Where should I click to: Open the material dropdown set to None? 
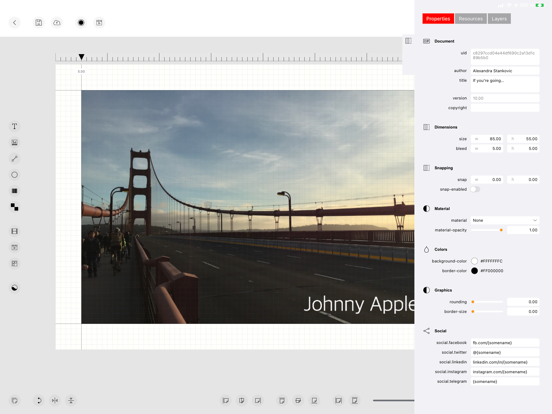[x=505, y=220]
